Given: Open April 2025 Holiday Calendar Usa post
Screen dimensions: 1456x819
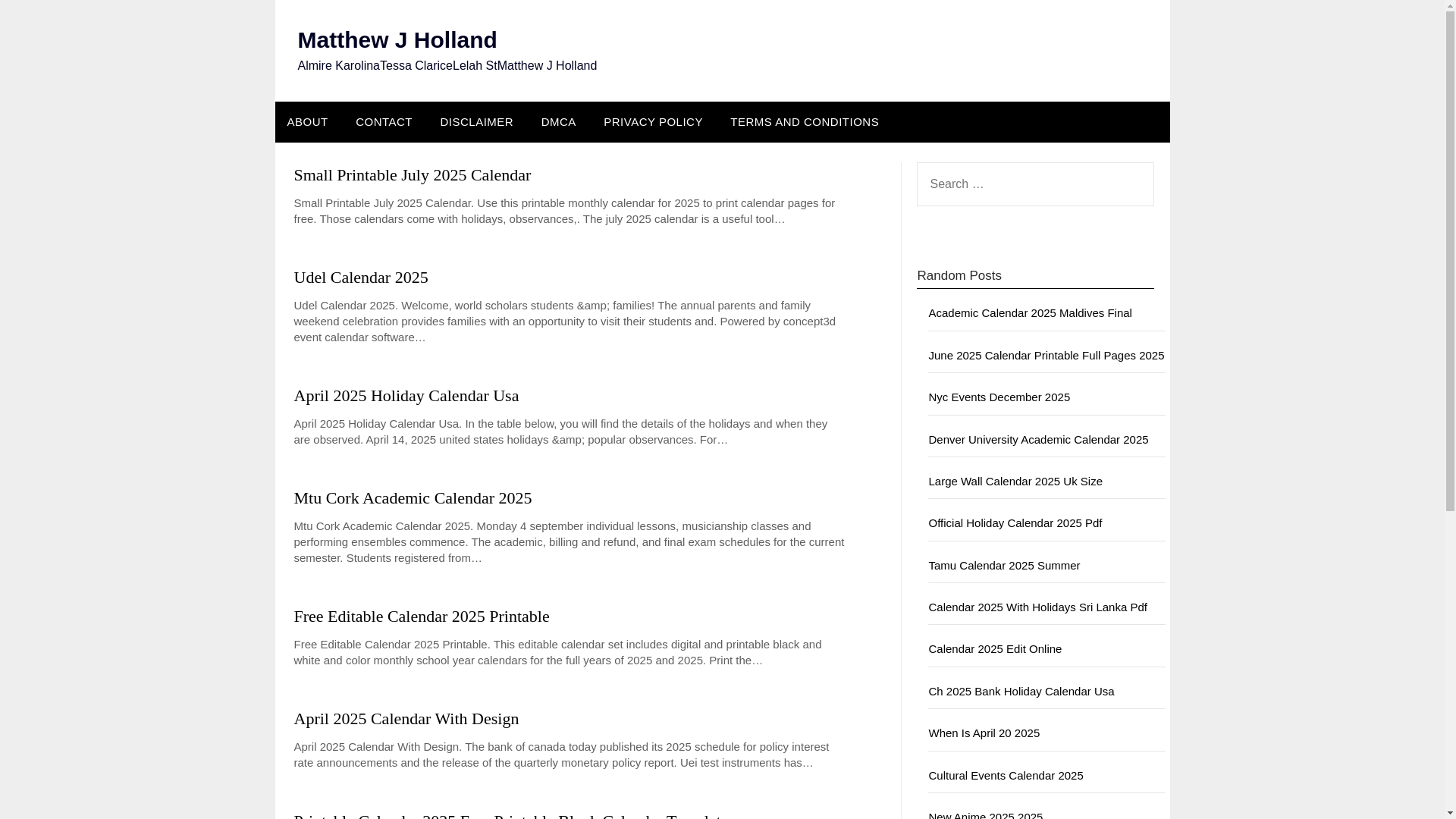Looking at the screenshot, I should (x=406, y=396).
